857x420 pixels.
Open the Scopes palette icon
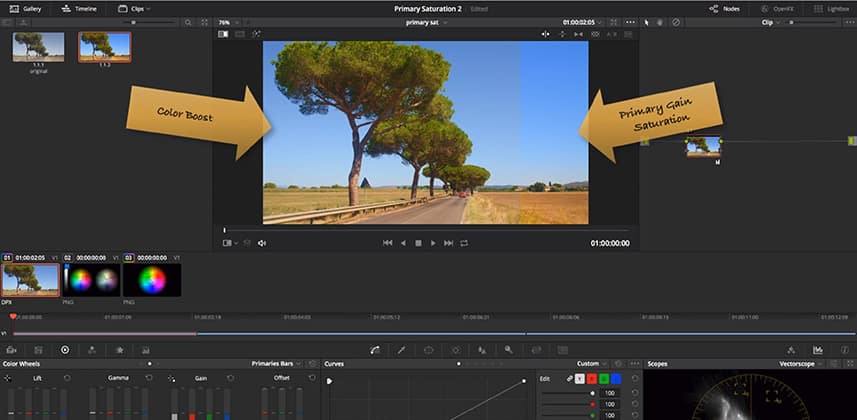point(818,350)
